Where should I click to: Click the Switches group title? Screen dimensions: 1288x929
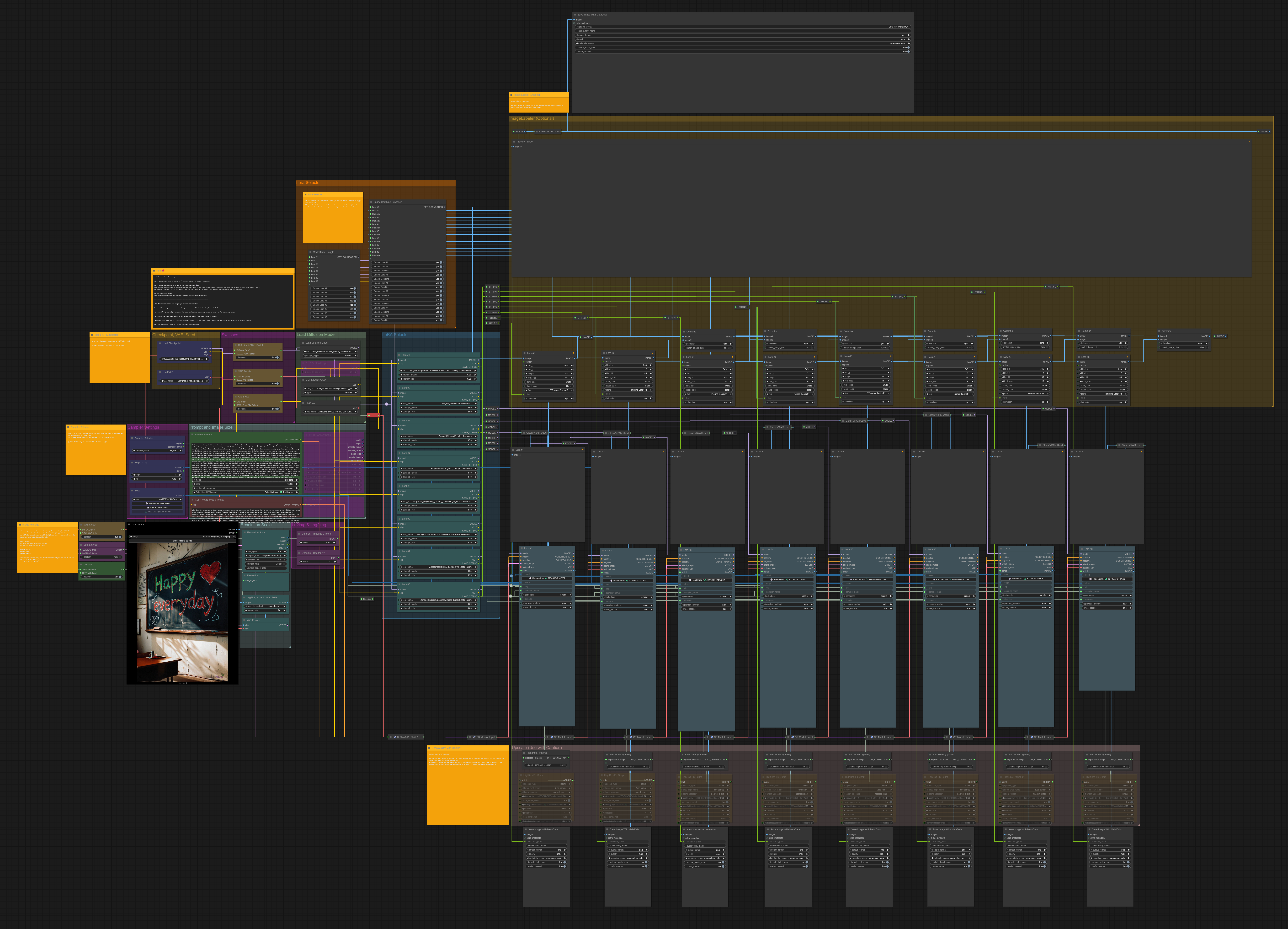[230, 335]
